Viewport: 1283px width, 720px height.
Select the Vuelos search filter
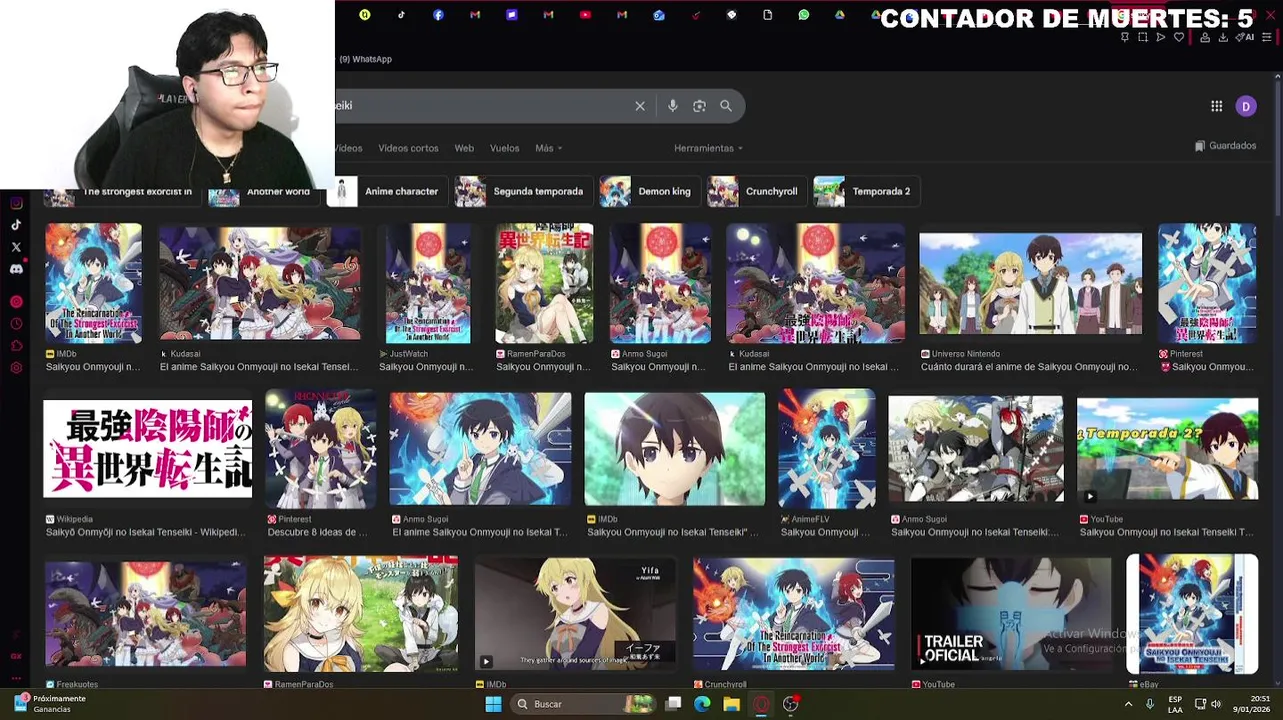(x=504, y=148)
